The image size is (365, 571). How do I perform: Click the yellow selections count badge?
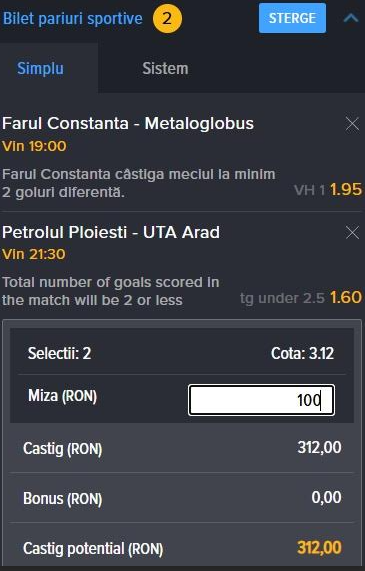[167, 18]
